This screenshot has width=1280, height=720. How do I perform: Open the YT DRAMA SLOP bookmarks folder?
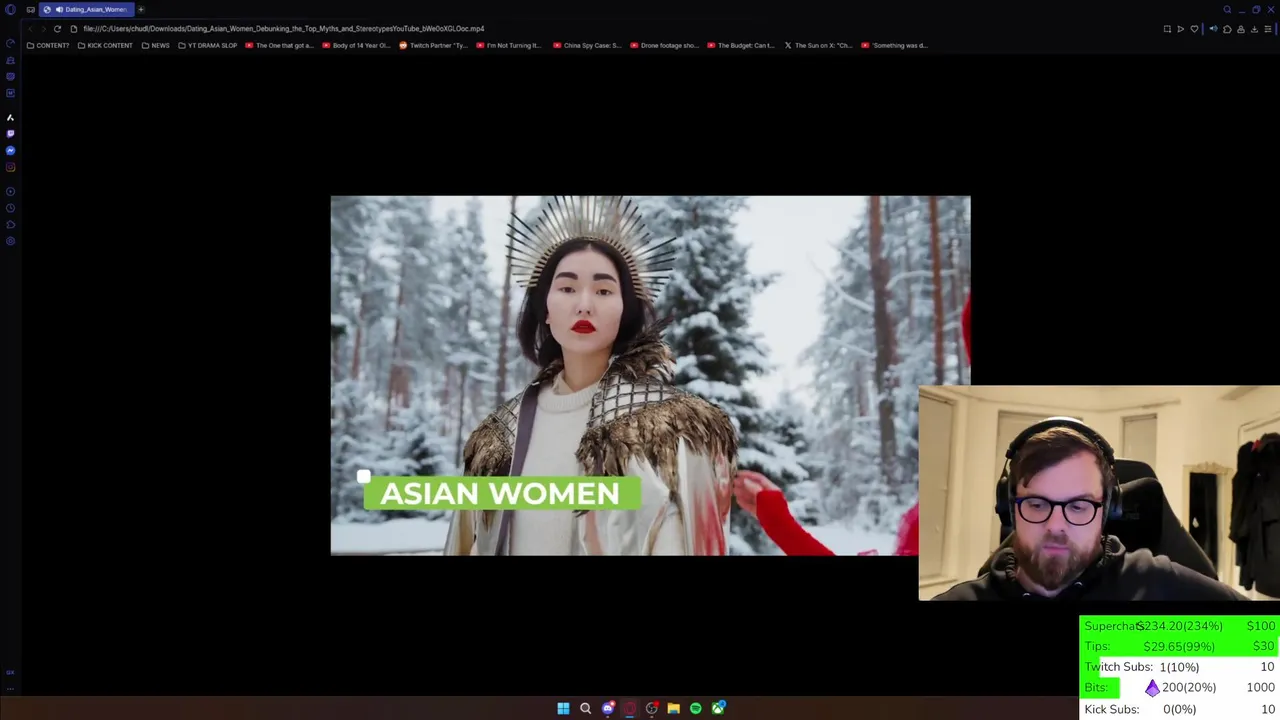(x=207, y=45)
